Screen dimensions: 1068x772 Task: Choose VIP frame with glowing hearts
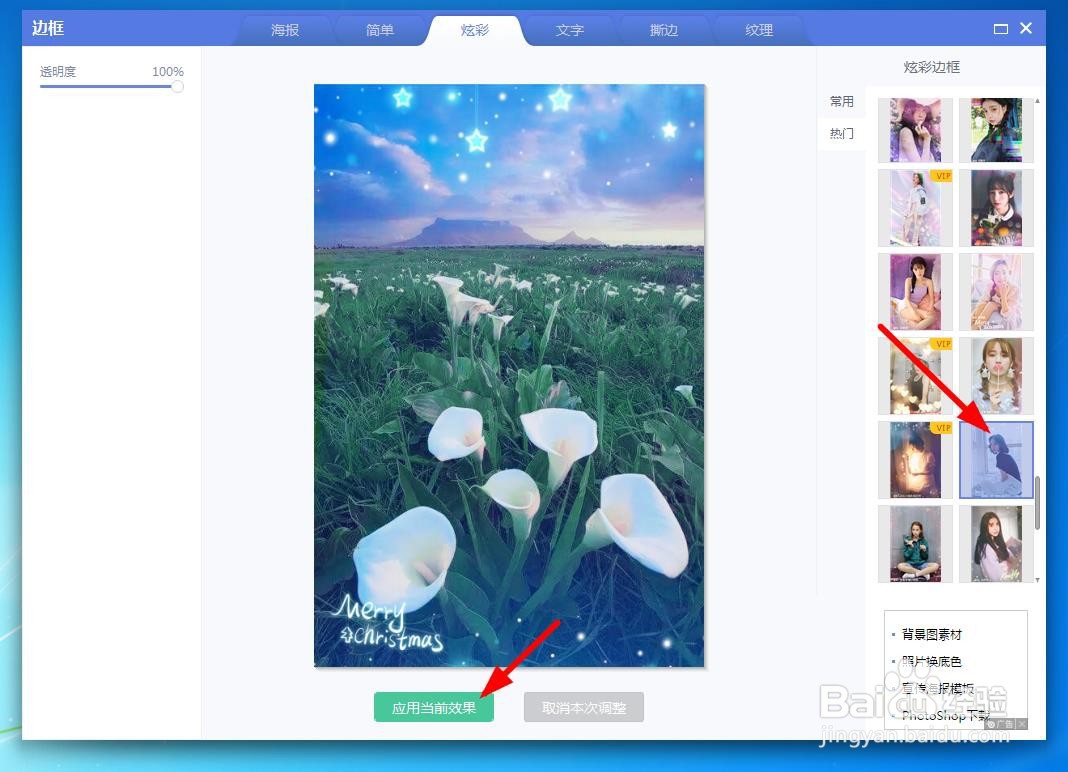(x=915, y=376)
